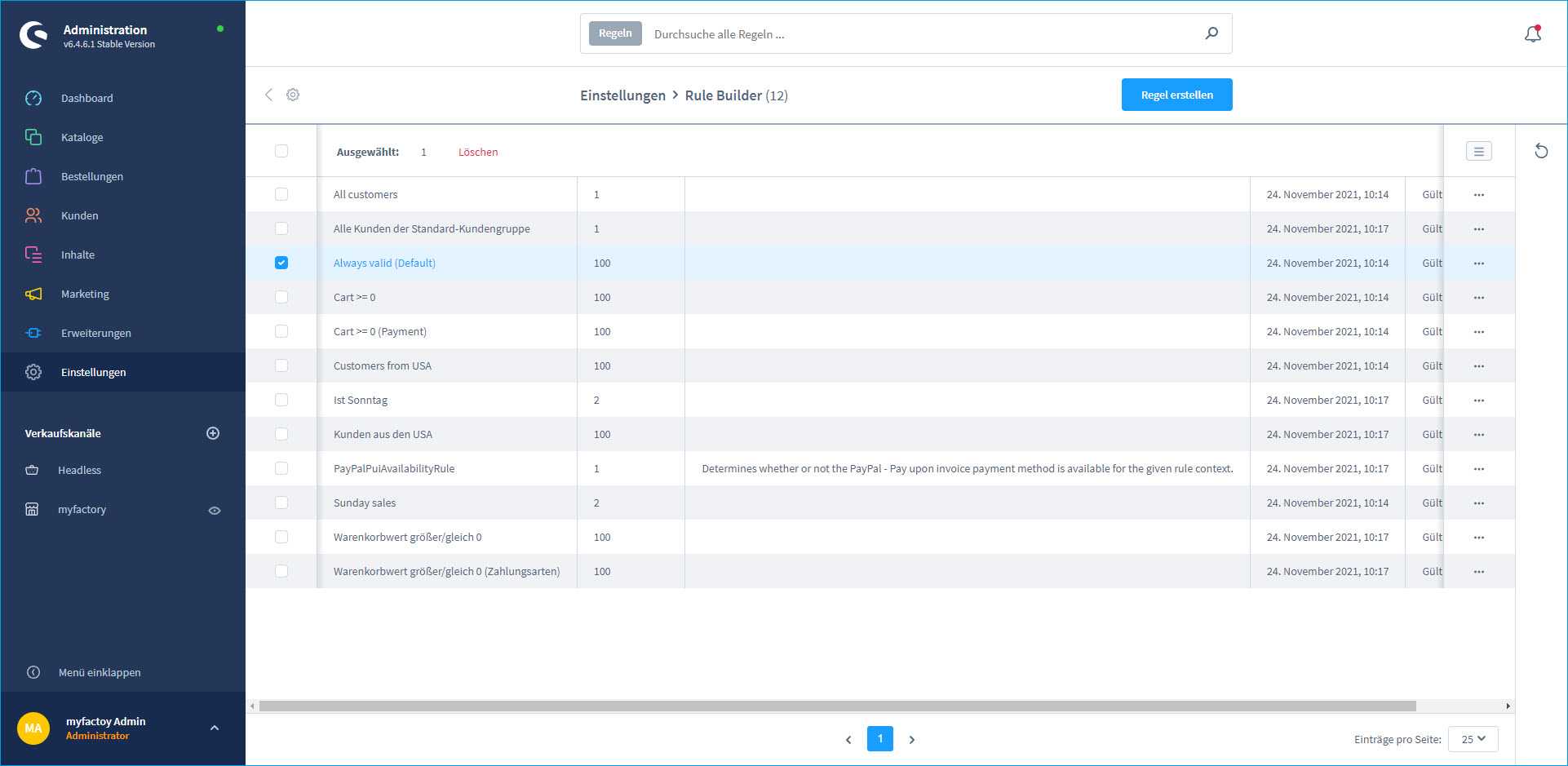Select the Marketing megaphone icon
Viewport: 1568px width, 766px height.
[33, 294]
